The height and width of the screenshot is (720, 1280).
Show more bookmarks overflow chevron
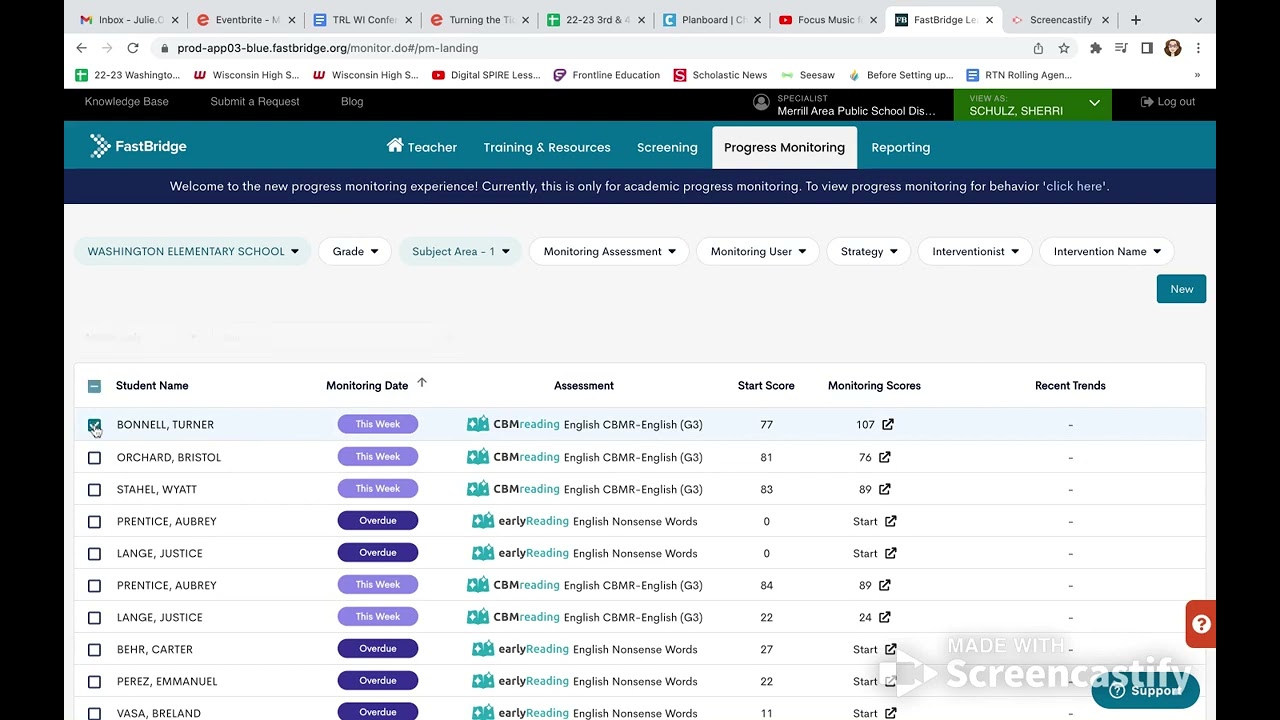click(1197, 75)
